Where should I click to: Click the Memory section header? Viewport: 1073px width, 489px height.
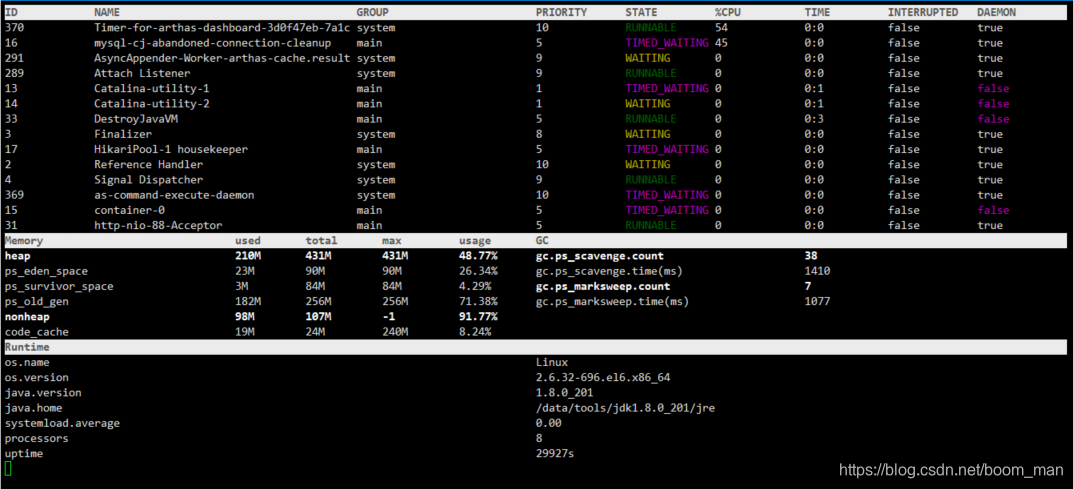[x=23, y=241]
